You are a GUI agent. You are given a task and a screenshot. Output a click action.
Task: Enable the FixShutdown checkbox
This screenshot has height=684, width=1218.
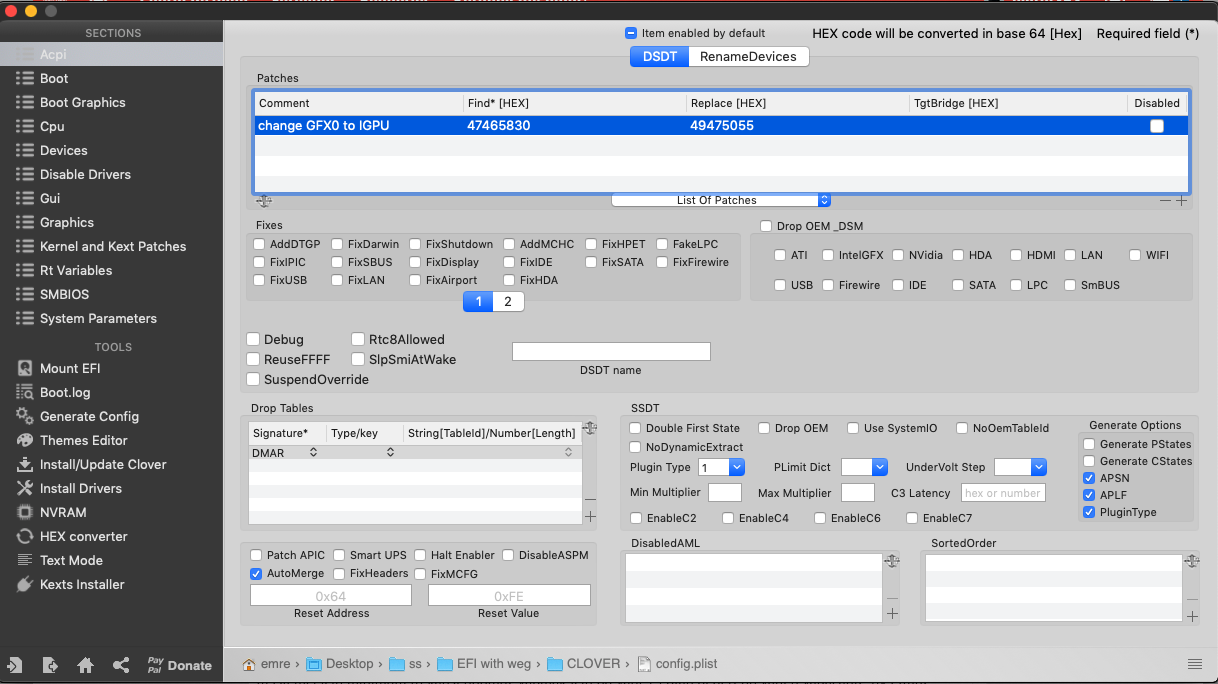[x=416, y=244]
